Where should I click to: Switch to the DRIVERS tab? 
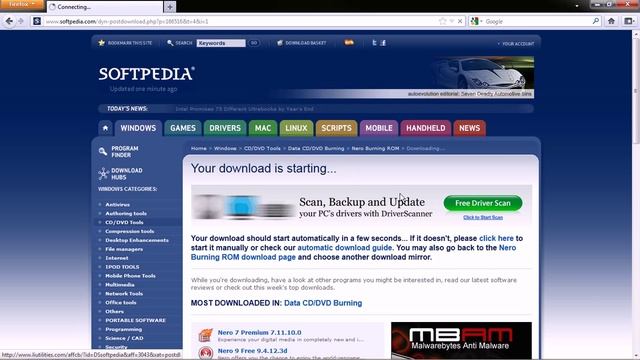[x=225, y=128]
